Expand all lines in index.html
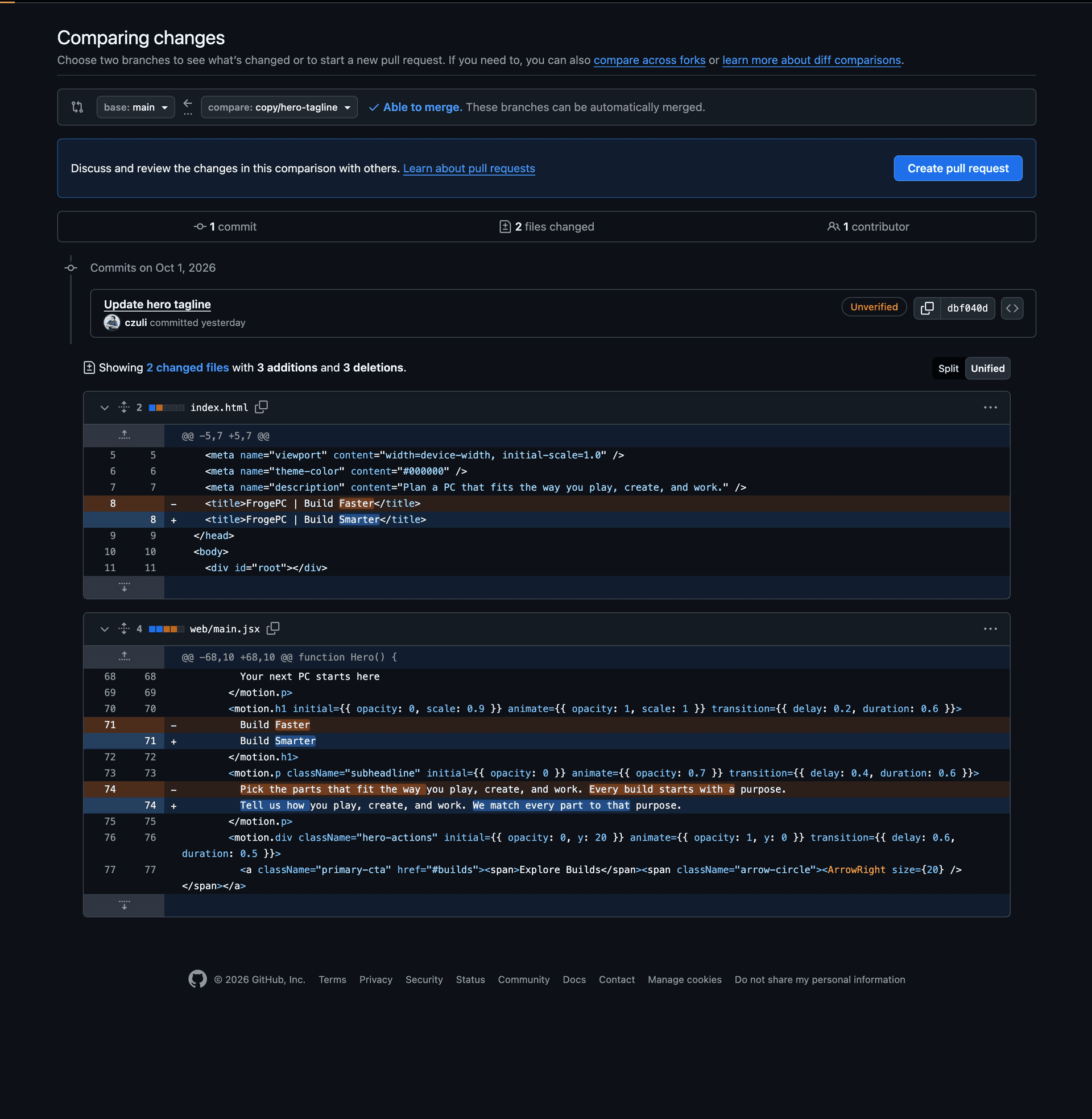 pyautogui.click(x=124, y=407)
